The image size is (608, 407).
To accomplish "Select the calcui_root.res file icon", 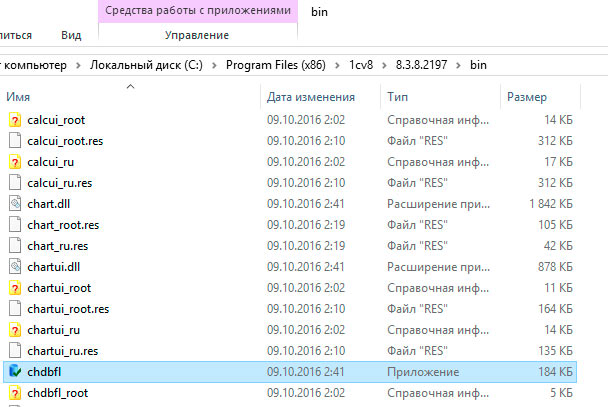I will [15, 141].
